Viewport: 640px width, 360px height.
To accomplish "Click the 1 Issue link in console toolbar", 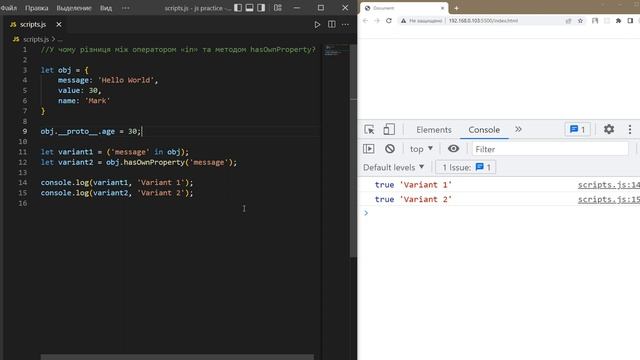I will pyautogui.click(x=465, y=167).
